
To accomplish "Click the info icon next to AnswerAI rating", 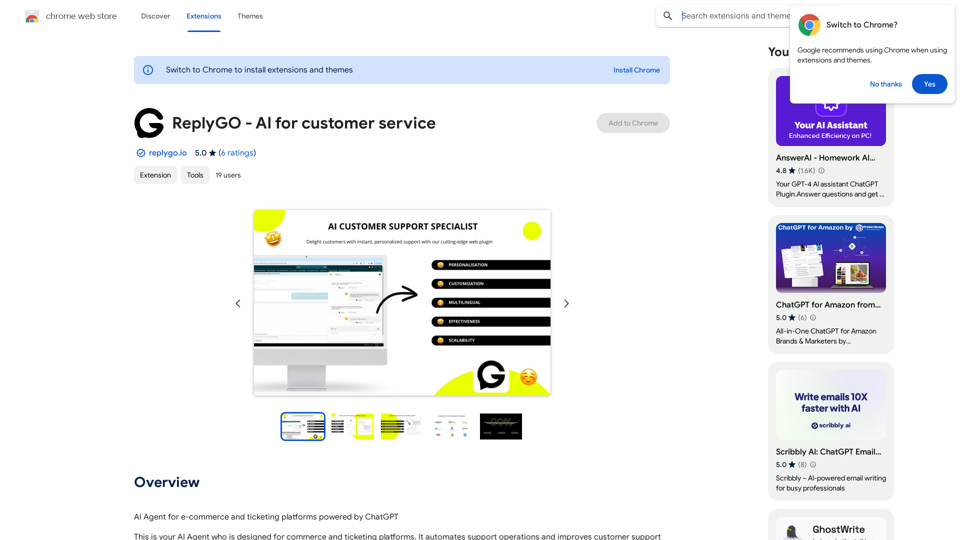I will (822, 171).
